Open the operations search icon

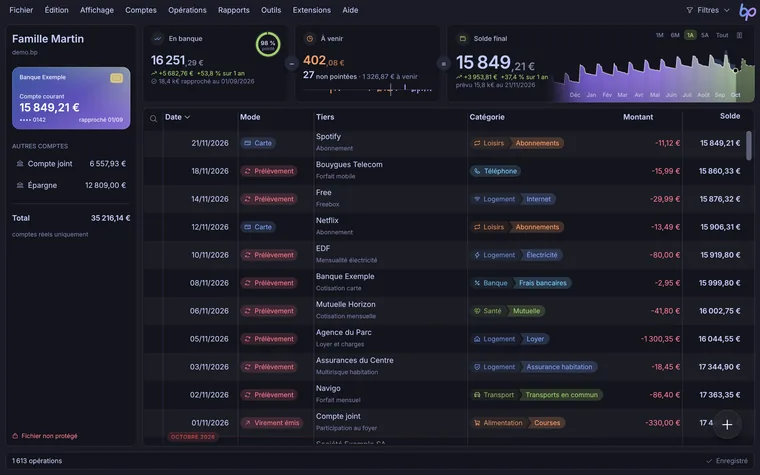[153, 119]
